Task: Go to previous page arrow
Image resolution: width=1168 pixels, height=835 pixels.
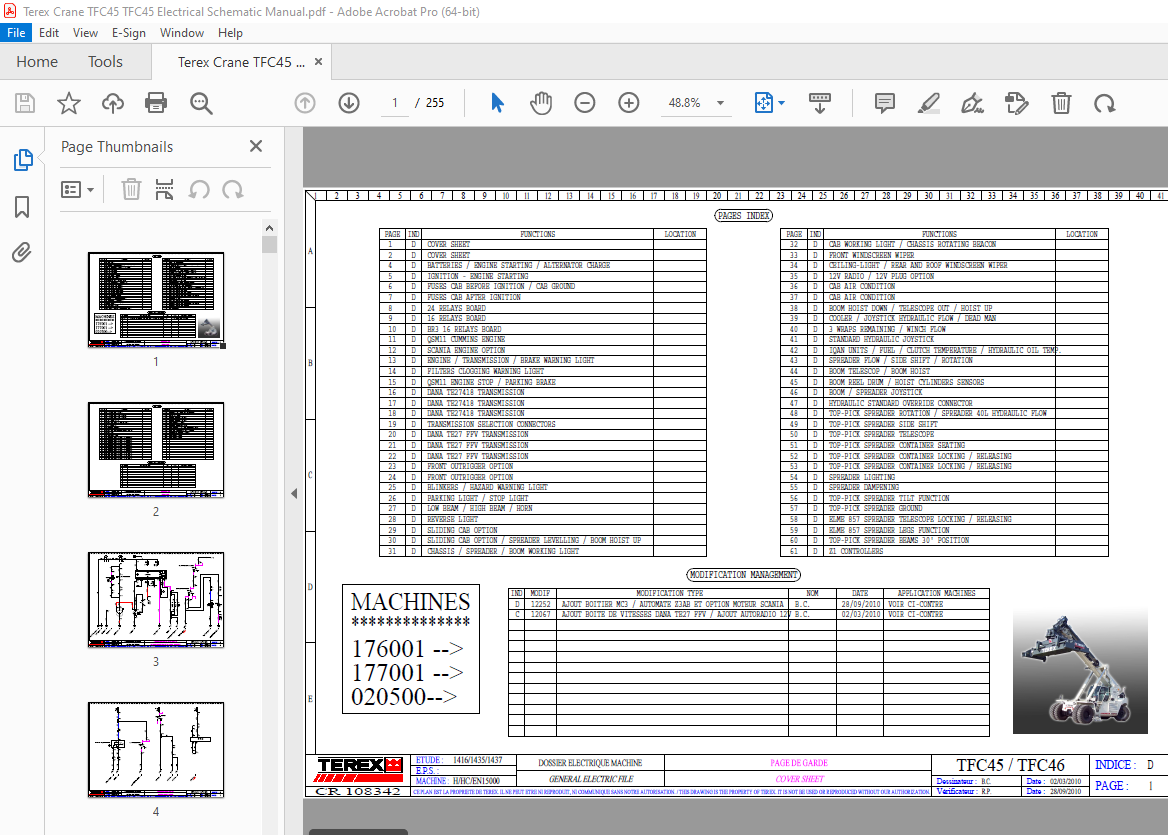Action: click(305, 103)
